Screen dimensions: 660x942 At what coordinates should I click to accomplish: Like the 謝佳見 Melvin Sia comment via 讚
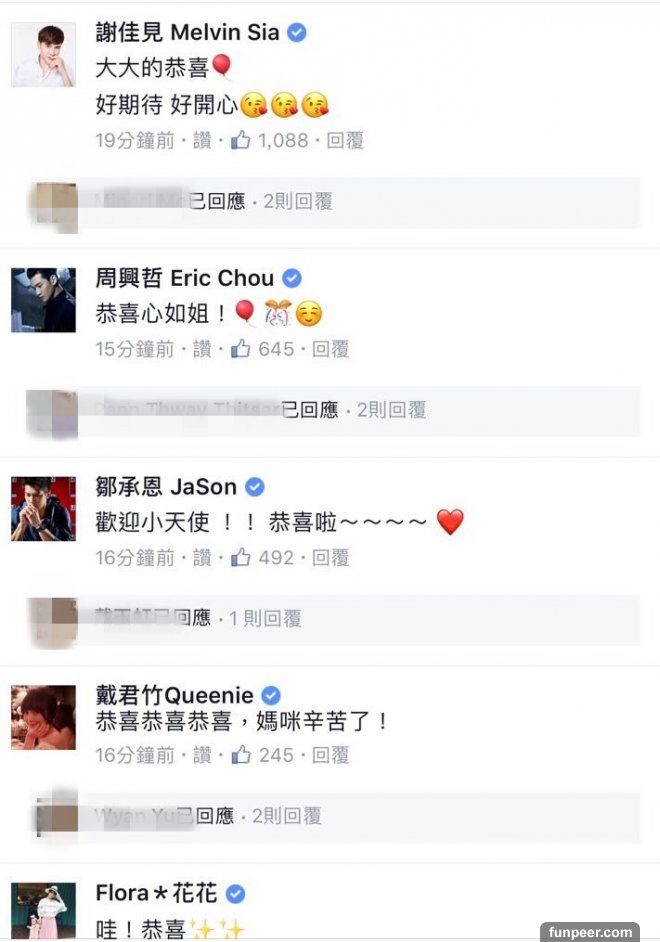[202, 141]
